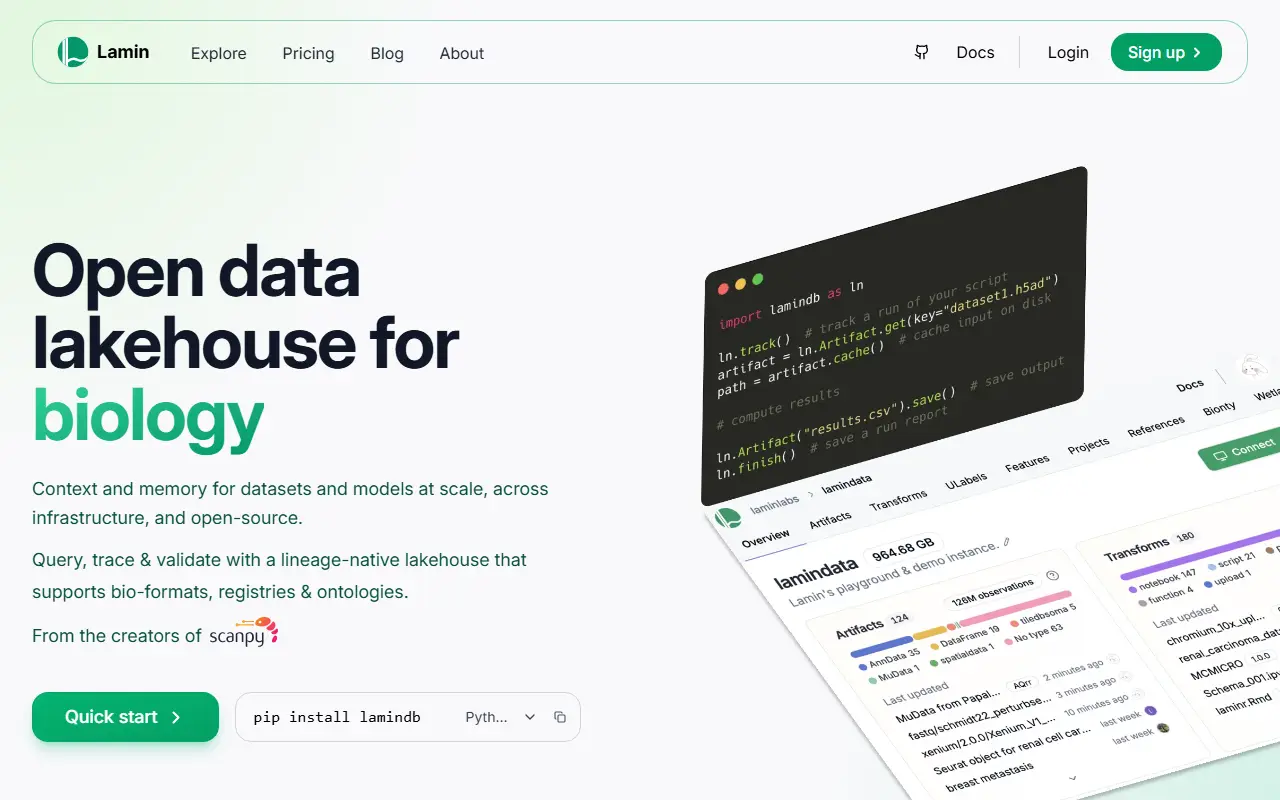Click the scanpy logo
This screenshot has width=1280, height=800.
[244, 633]
